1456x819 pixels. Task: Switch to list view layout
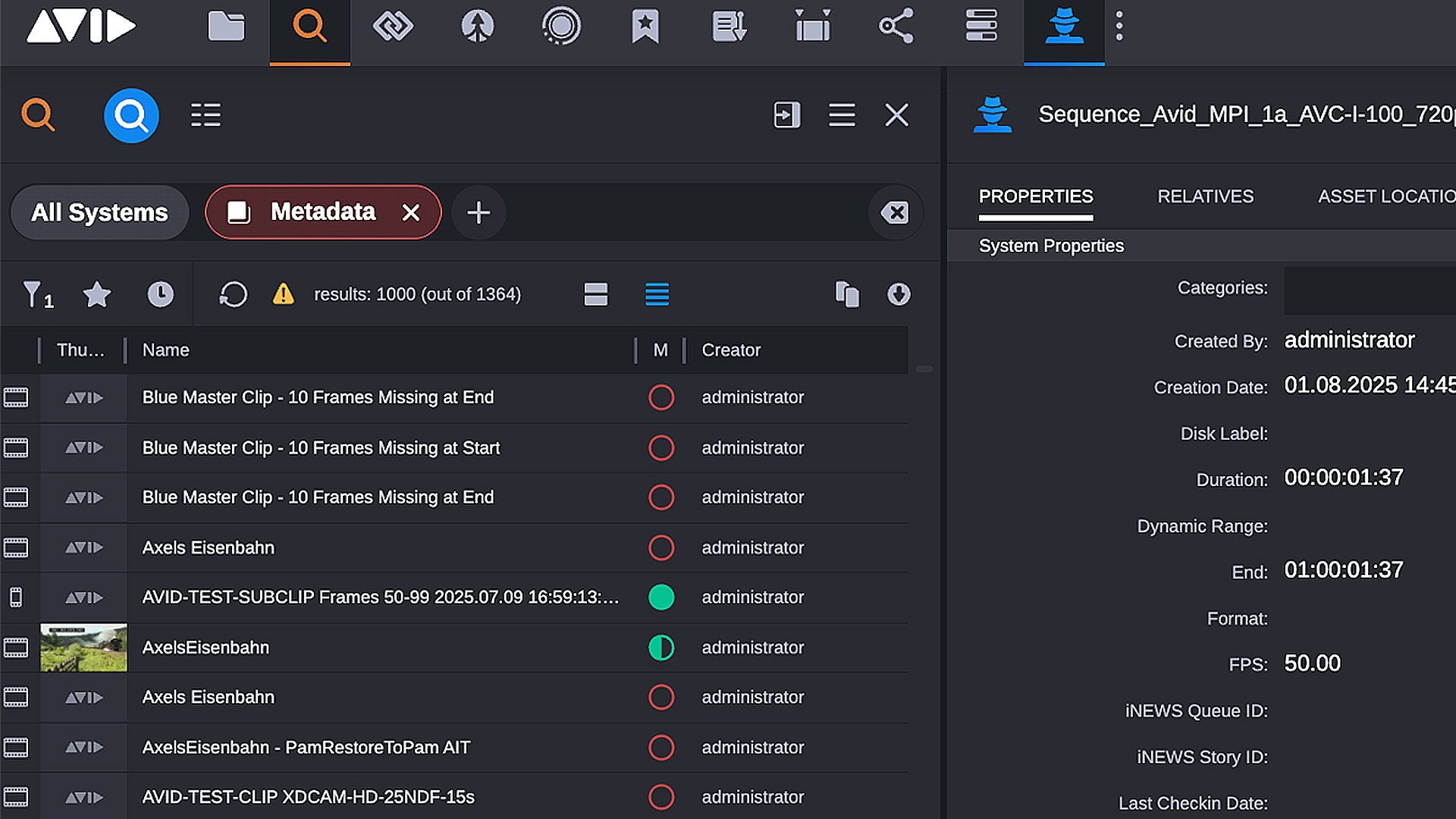pos(657,294)
